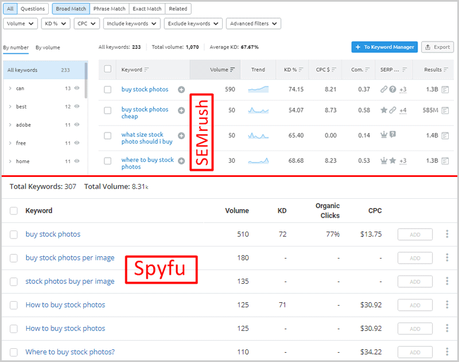The width and height of the screenshot is (459, 362).
Task: Add 'buy stock photos' keyword via plus icon
Action: click(181, 89)
